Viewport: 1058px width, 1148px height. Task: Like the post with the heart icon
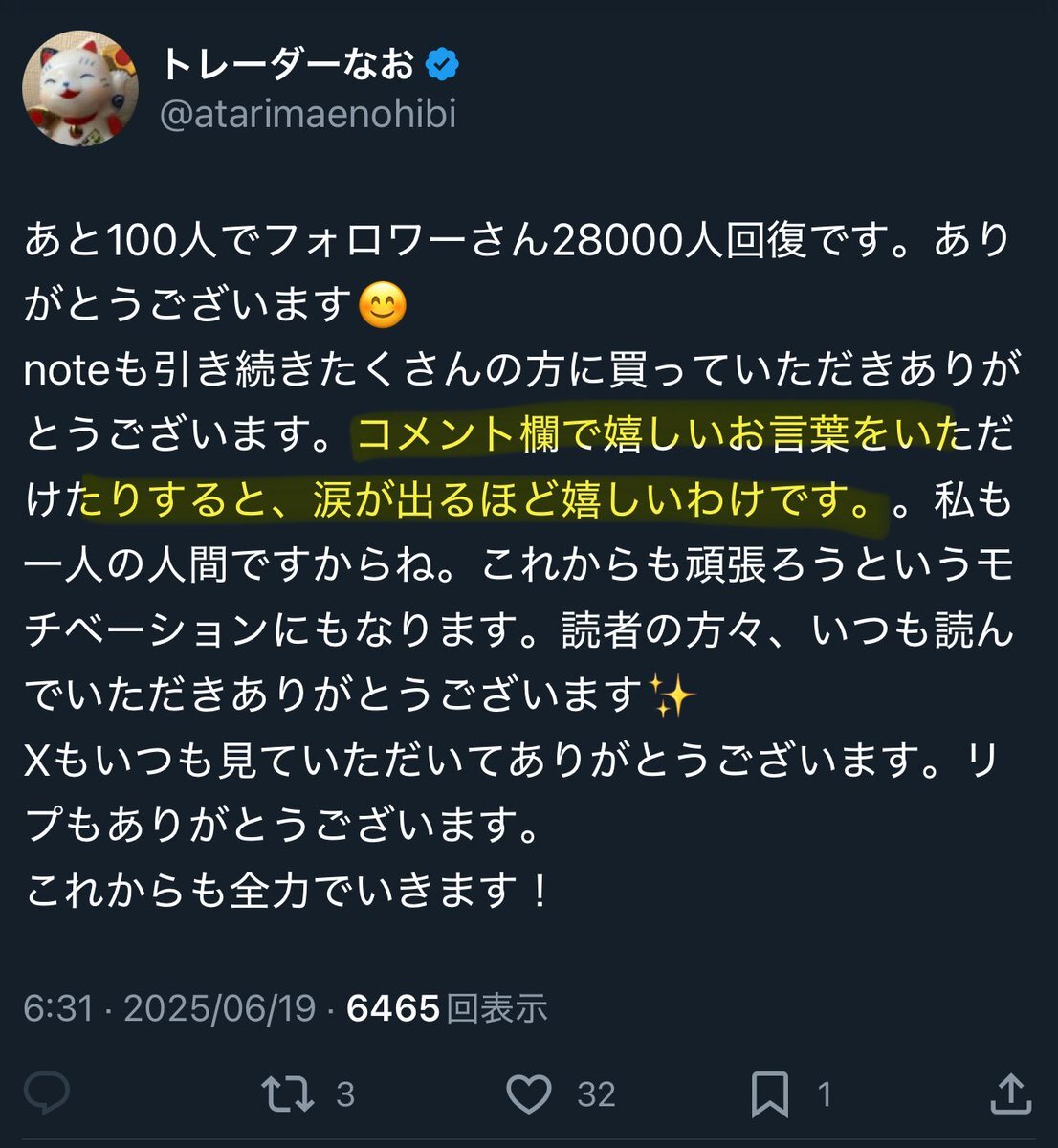[x=529, y=1094]
